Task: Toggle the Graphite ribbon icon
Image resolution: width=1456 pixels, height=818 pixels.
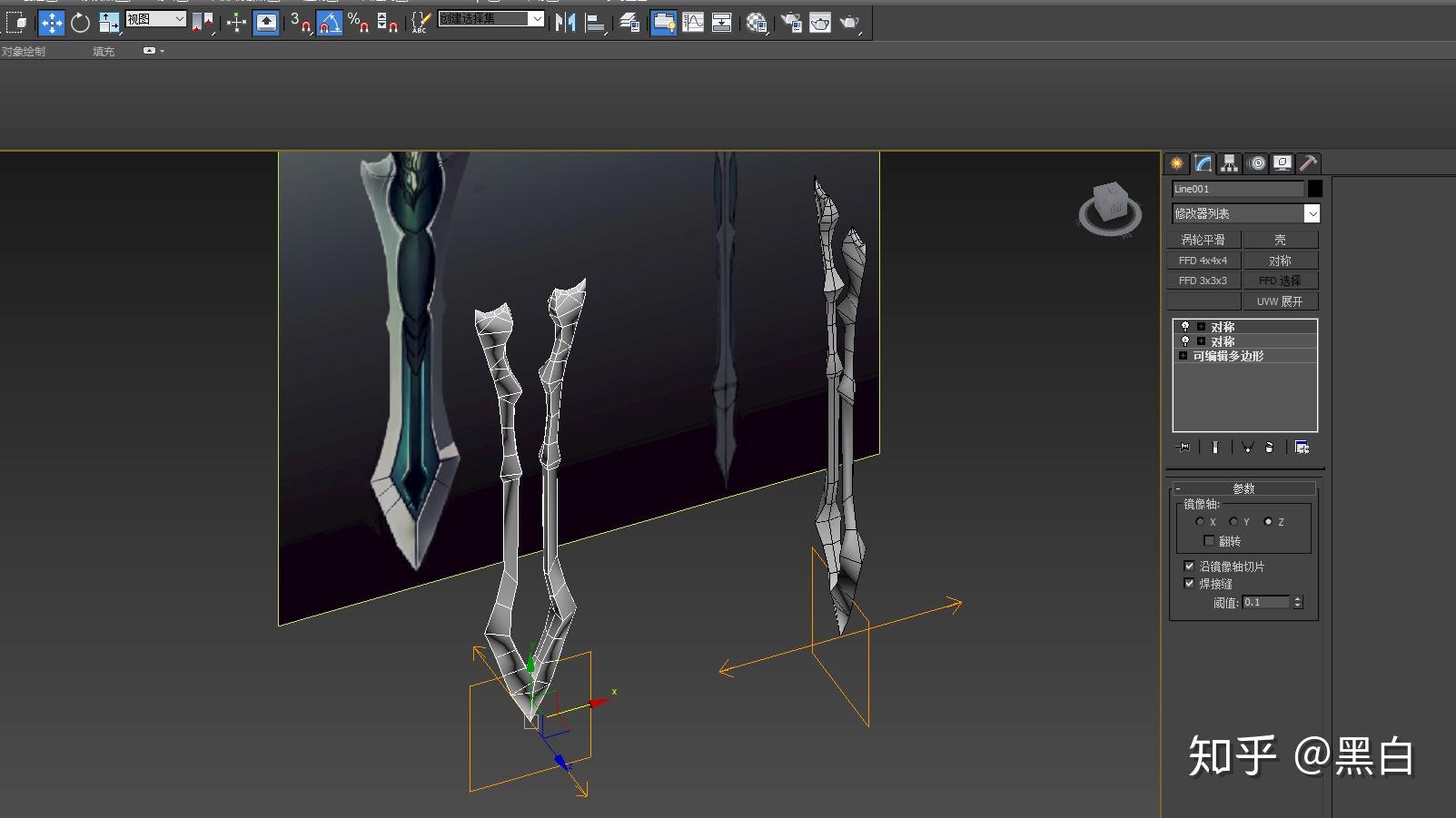Action: (x=664, y=22)
